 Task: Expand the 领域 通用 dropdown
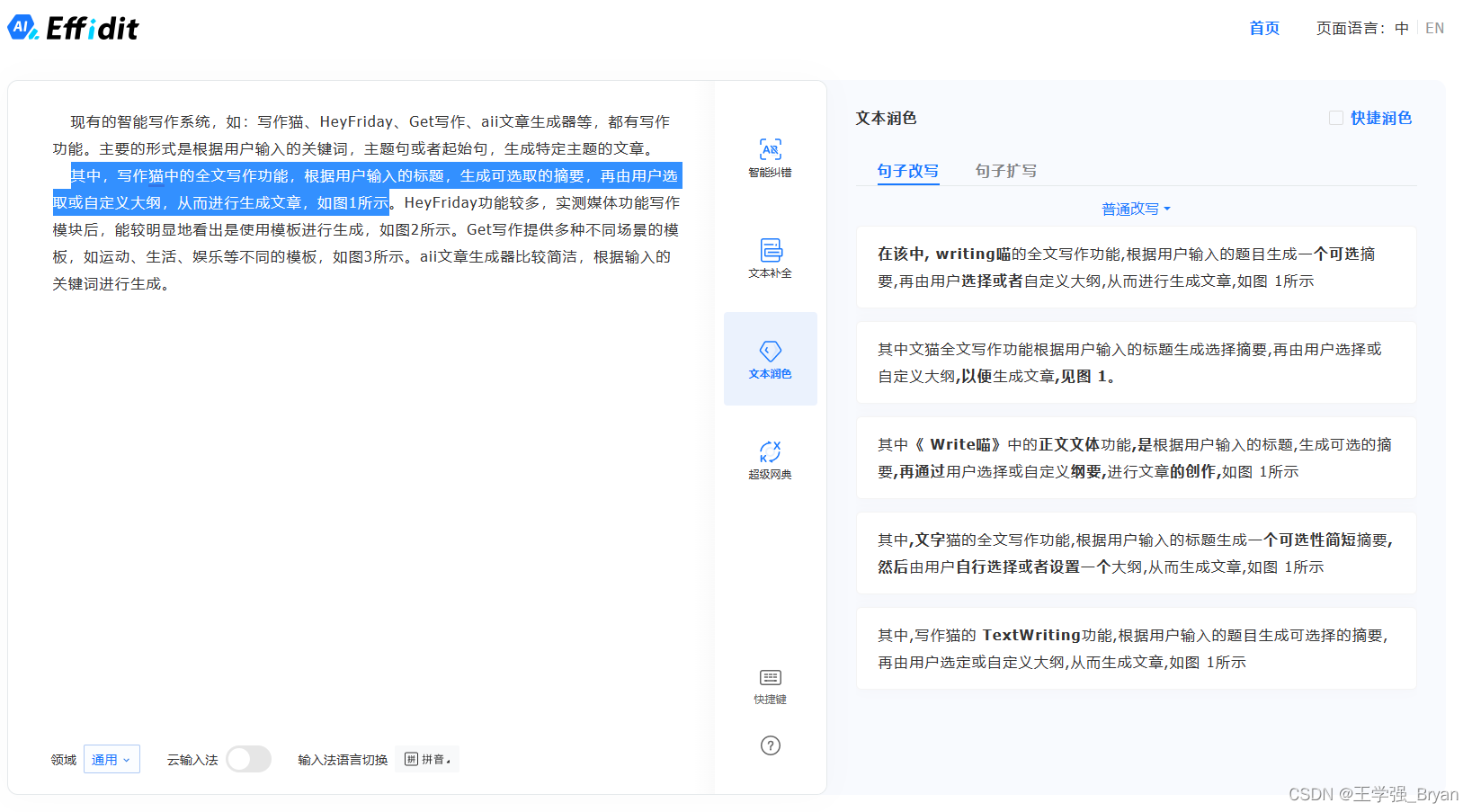pos(111,759)
